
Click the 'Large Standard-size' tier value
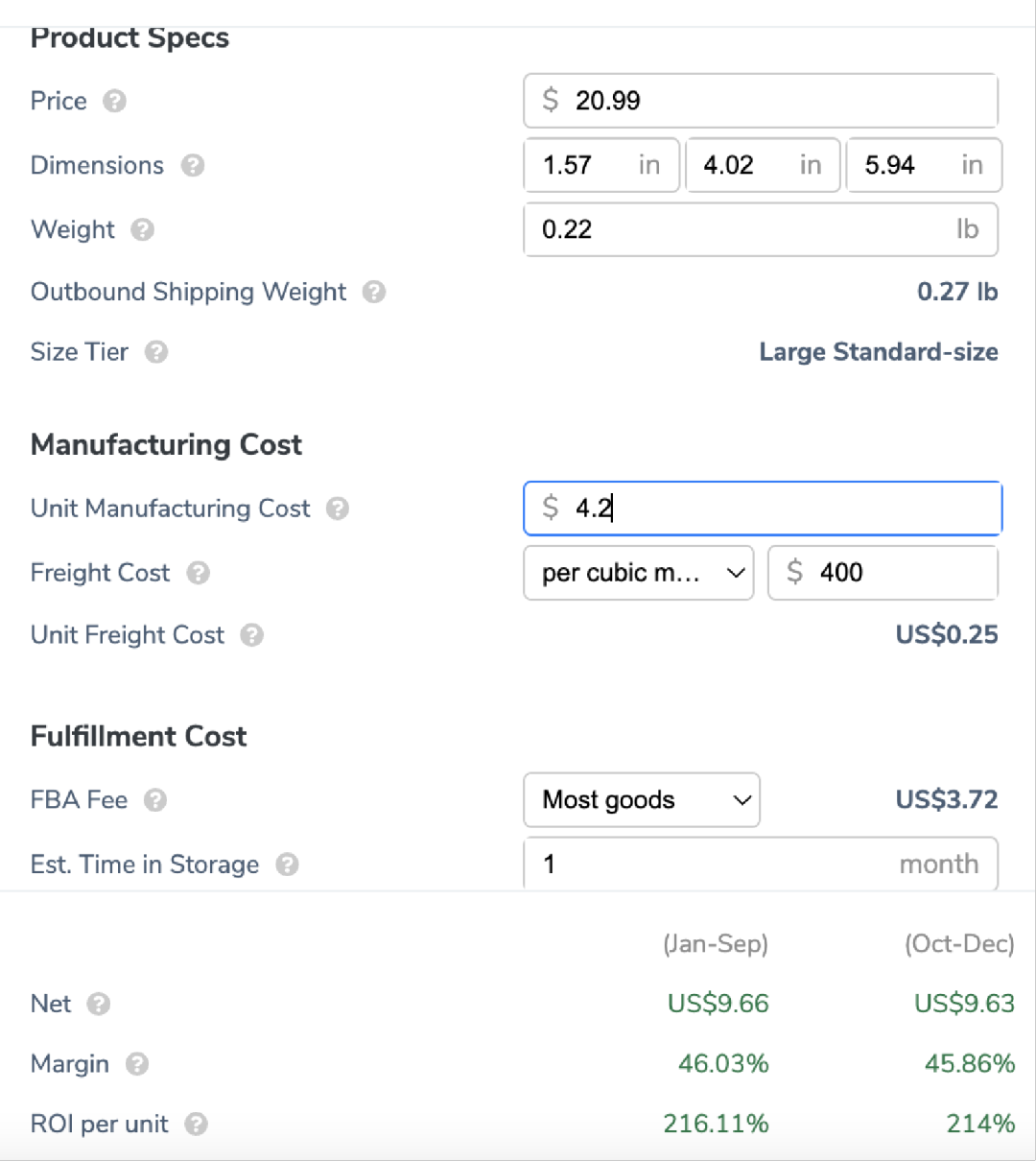879,352
